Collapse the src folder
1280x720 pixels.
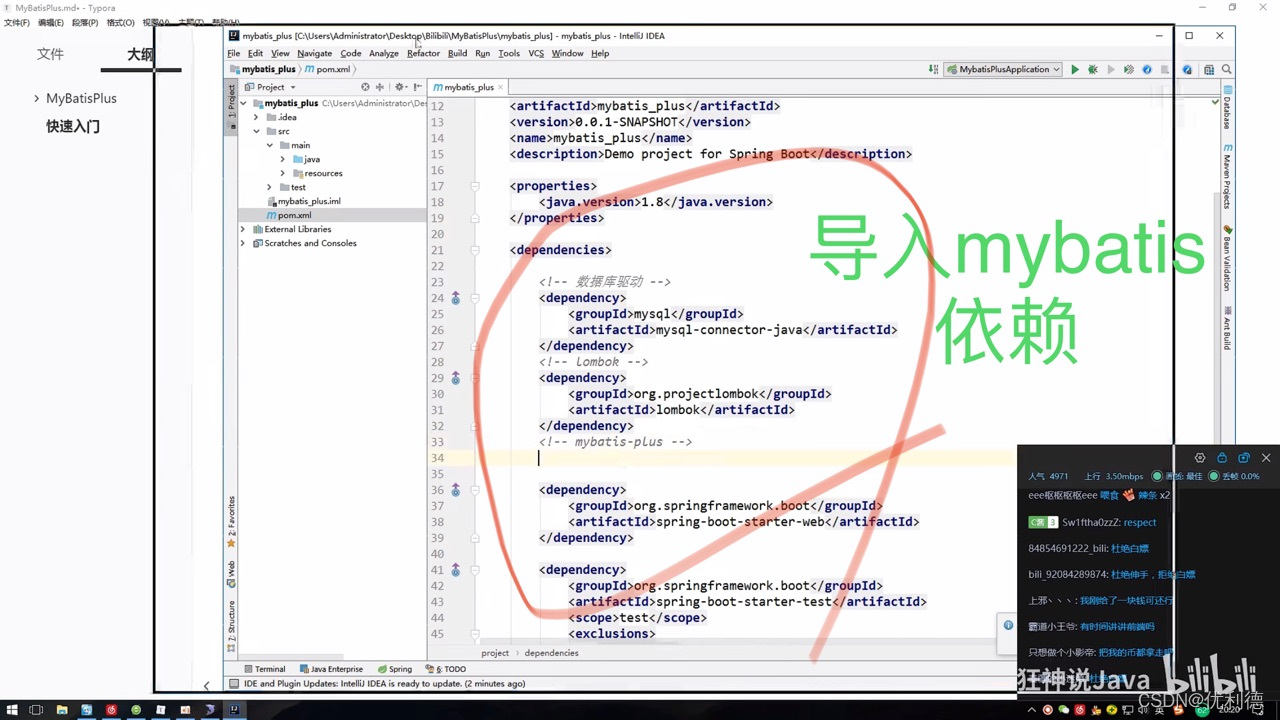point(256,131)
